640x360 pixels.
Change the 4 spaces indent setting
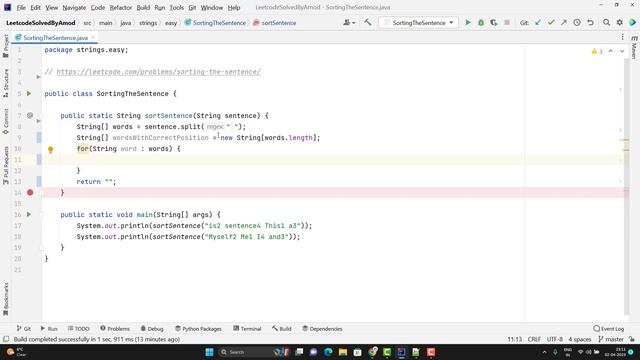pos(580,339)
